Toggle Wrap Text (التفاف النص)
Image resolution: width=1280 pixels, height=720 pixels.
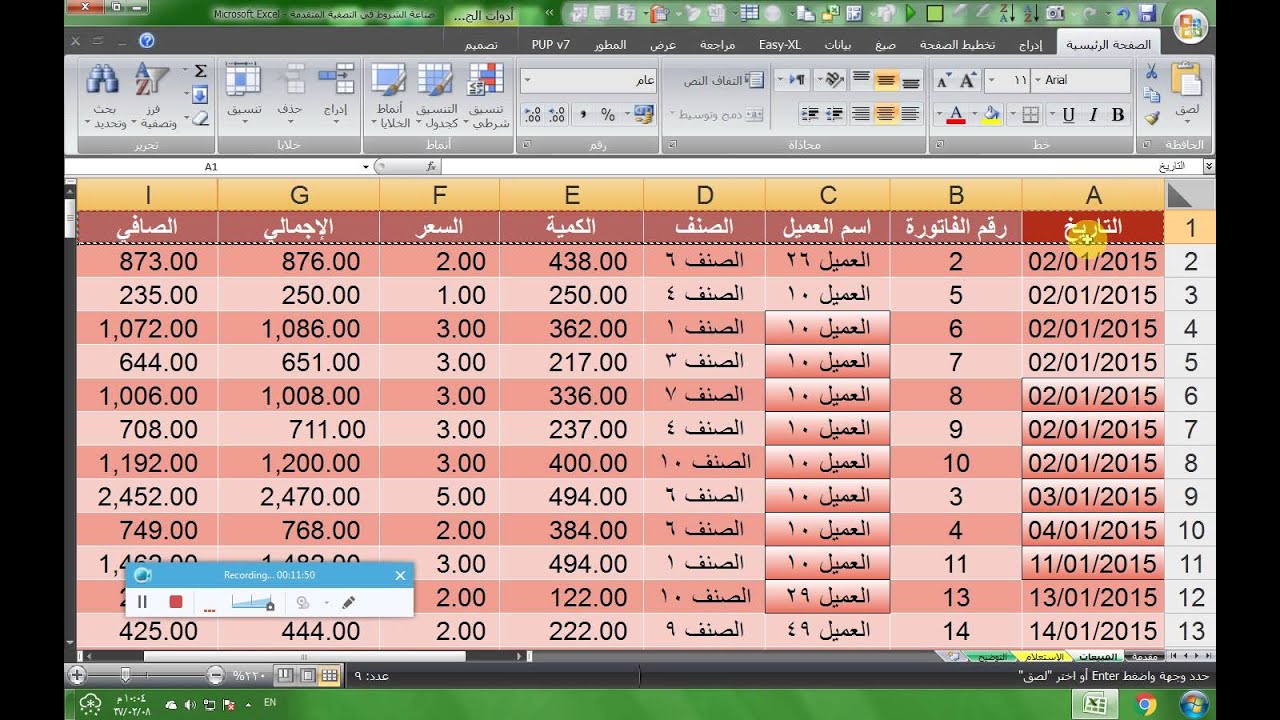coord(723,80)
